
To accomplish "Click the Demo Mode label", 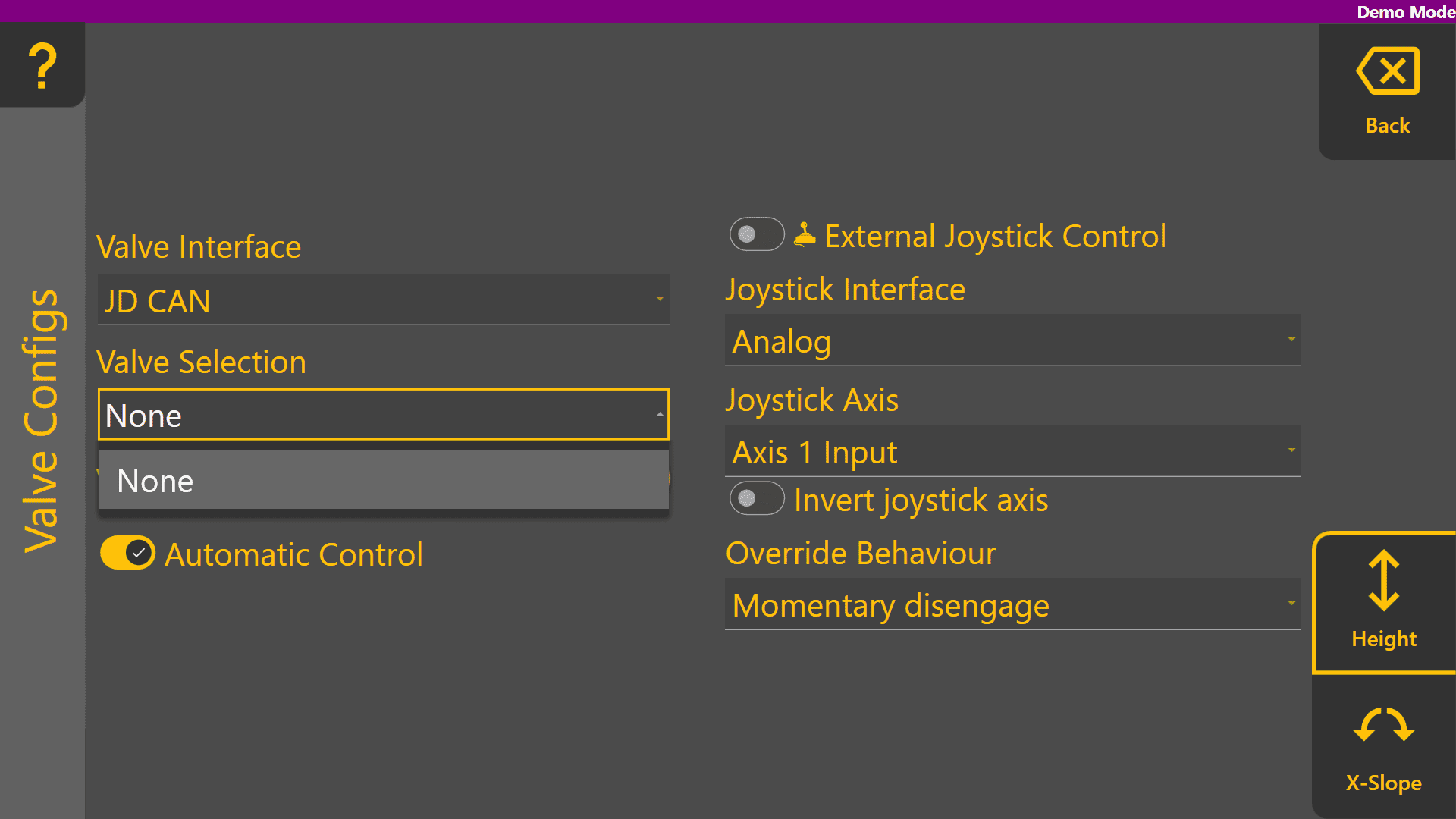I will point(1404,11).
